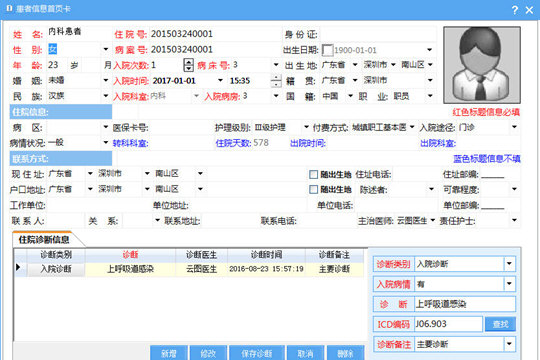Viewport: 540px width, 360px height.
Task: Click the 修改 button
Action: [x=208, y=353]
